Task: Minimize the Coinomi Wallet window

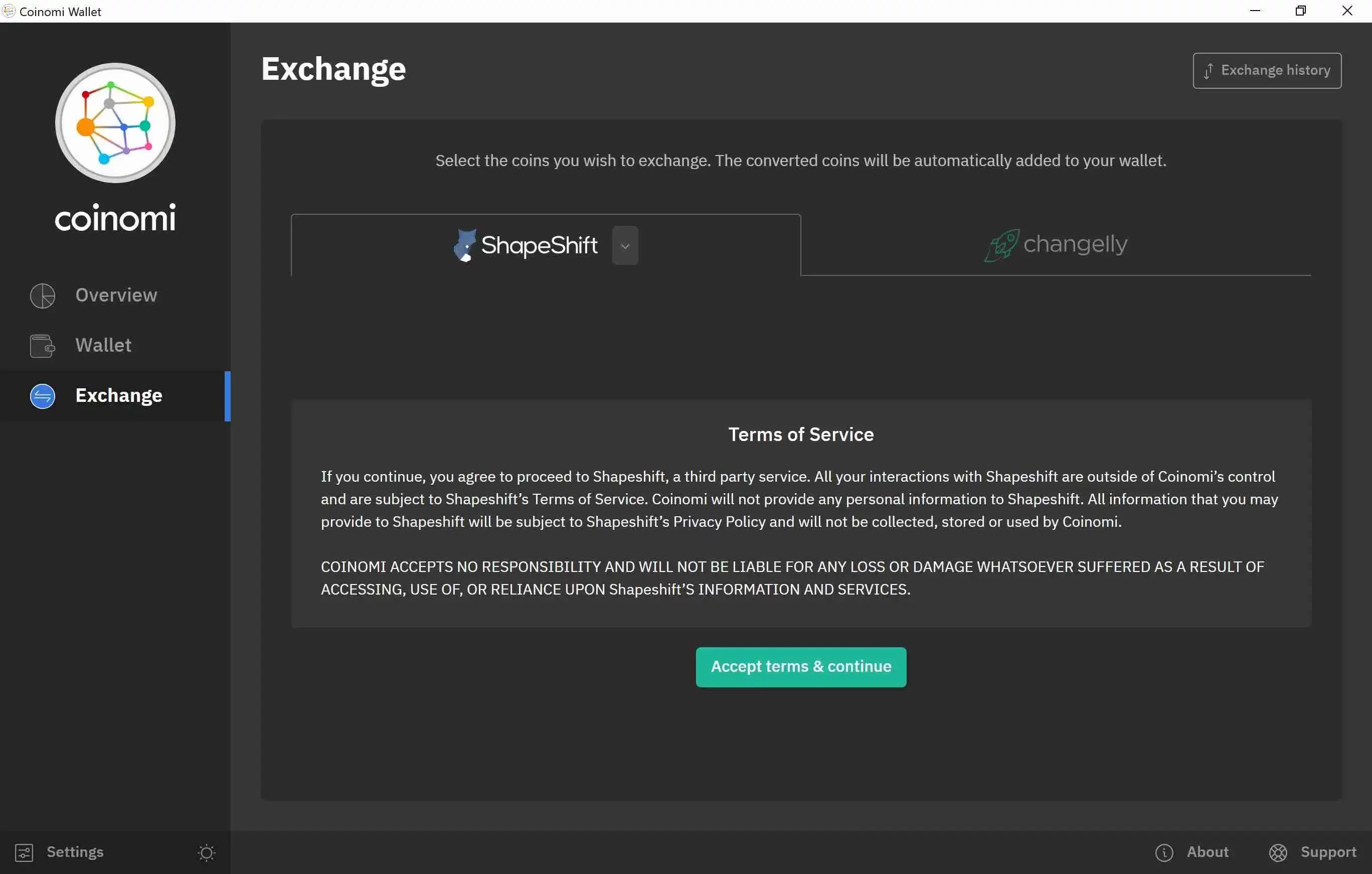Action: point(1255,11)
